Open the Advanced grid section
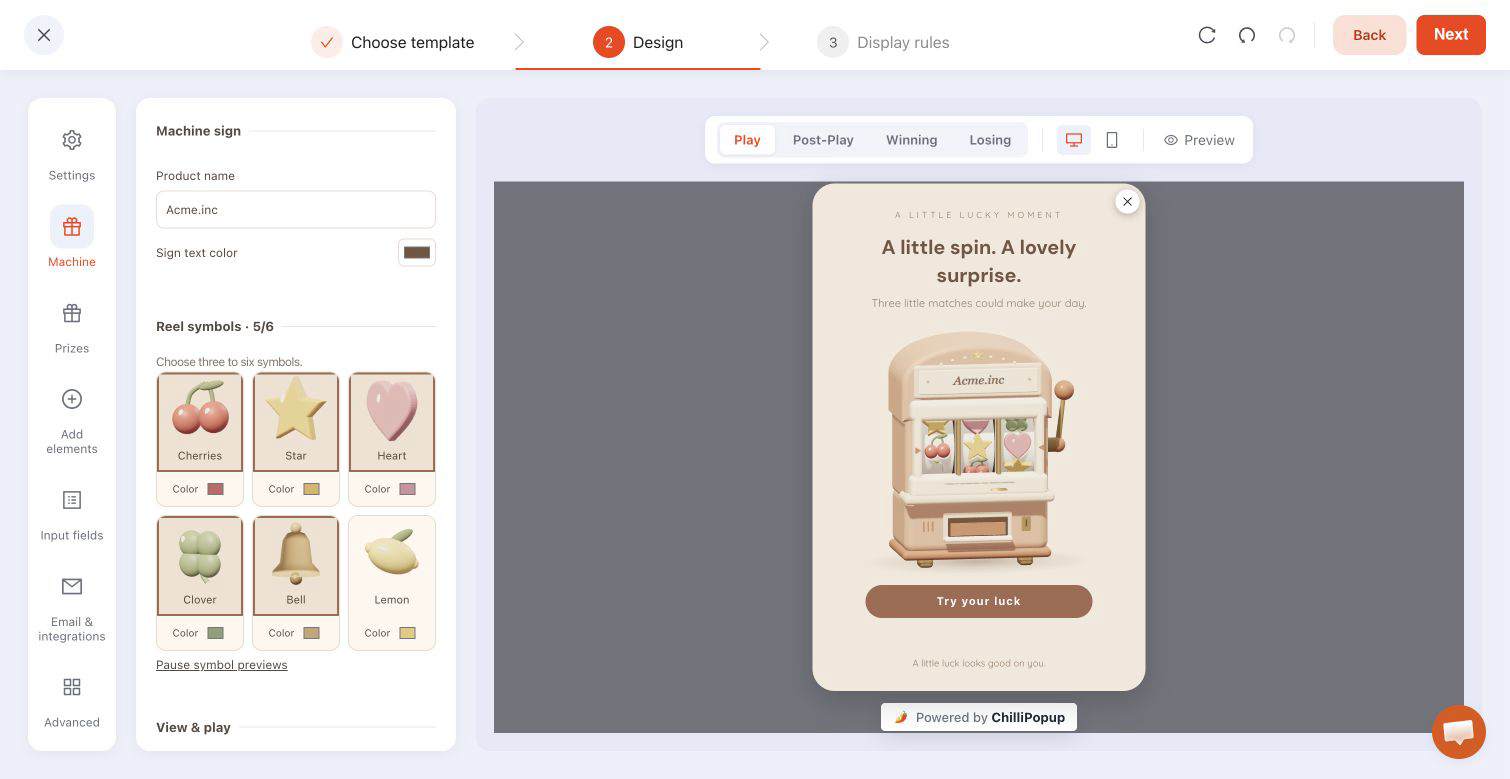This screenshot has height=779, width=1510. point(72,702)
